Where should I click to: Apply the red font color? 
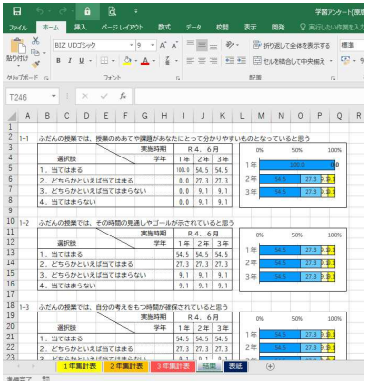pos(145,61)
